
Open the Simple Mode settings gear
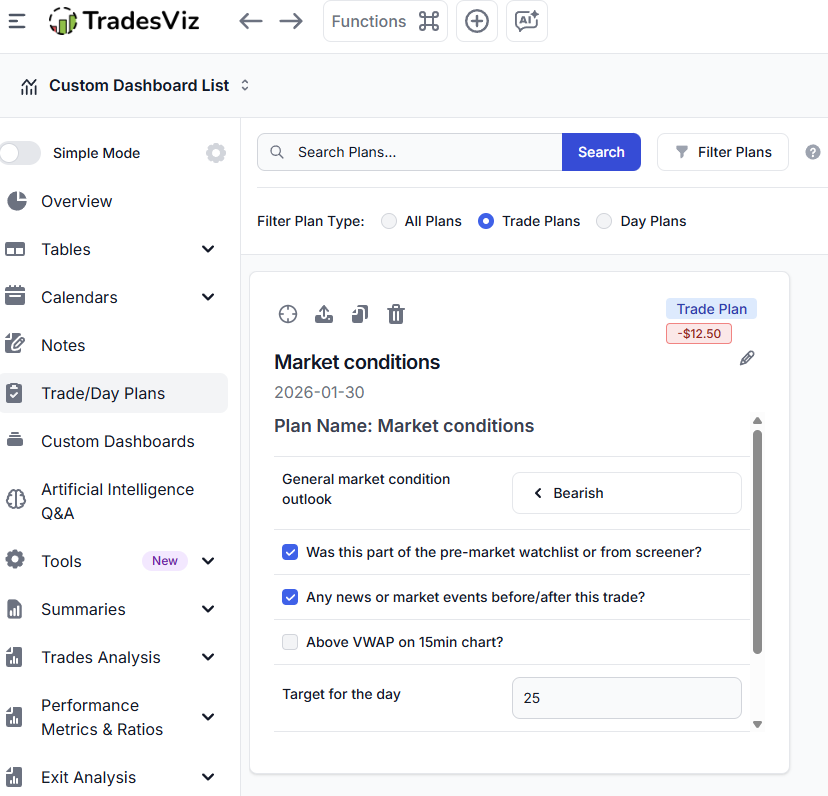[x=215, y=153]
